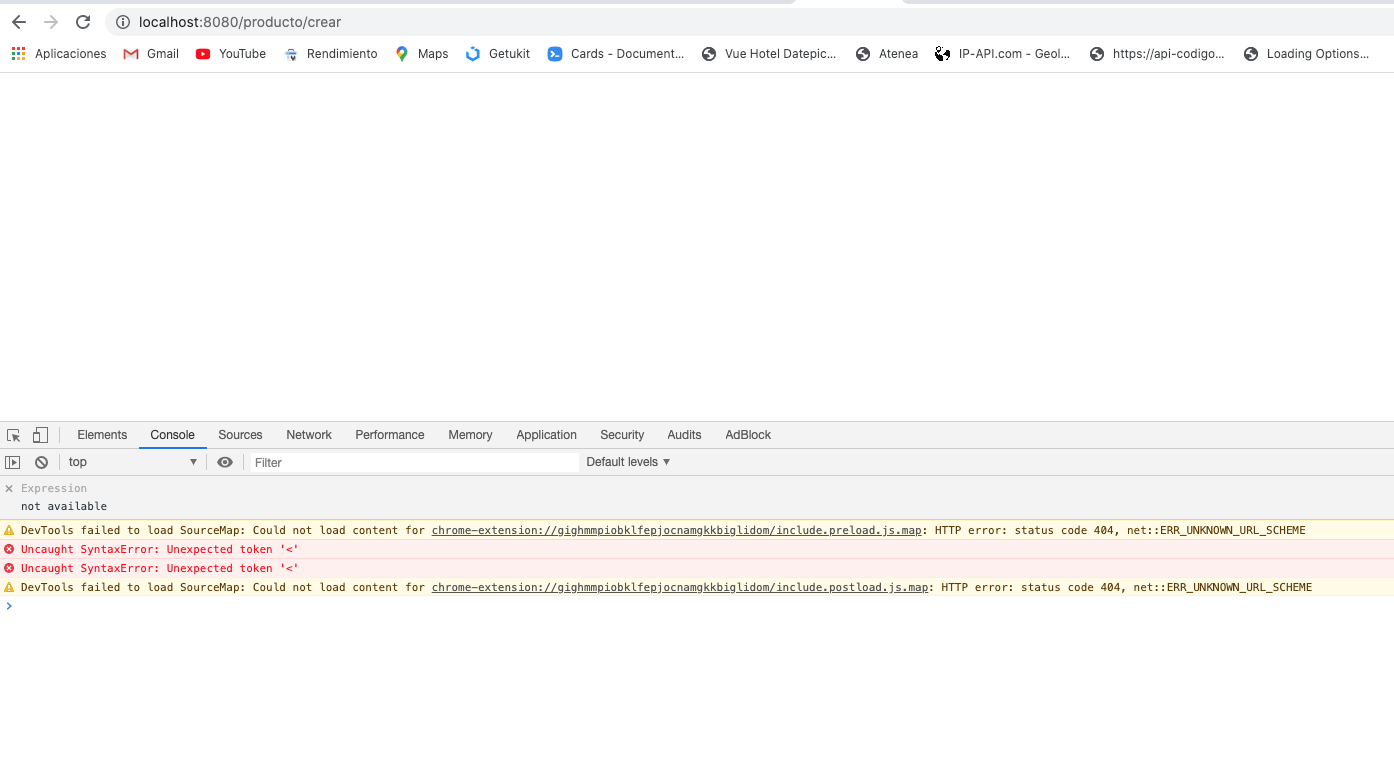Open the Getukit bookmark
The image size is (1394, 771).
pyautogui.click(x=498, y=54)
